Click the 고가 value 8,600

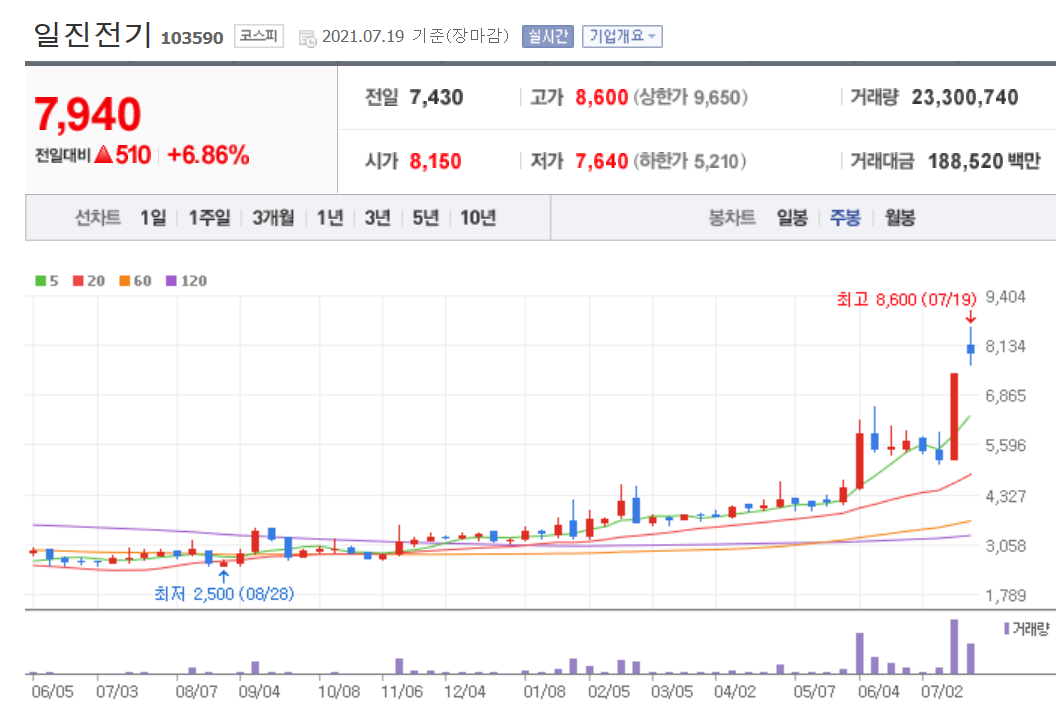[601, 98]
